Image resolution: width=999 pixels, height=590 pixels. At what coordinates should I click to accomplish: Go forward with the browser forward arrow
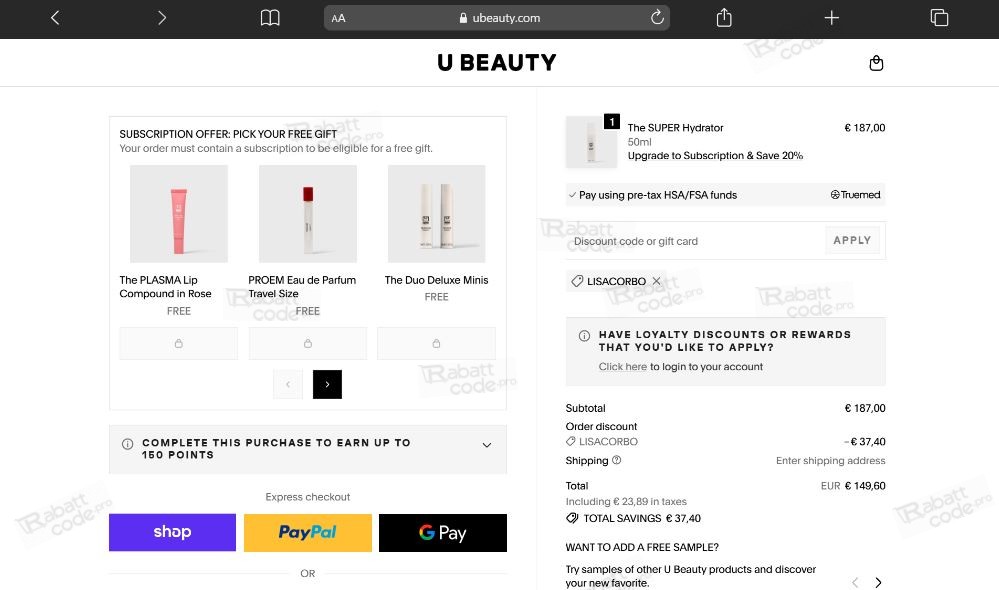[162, 18]
